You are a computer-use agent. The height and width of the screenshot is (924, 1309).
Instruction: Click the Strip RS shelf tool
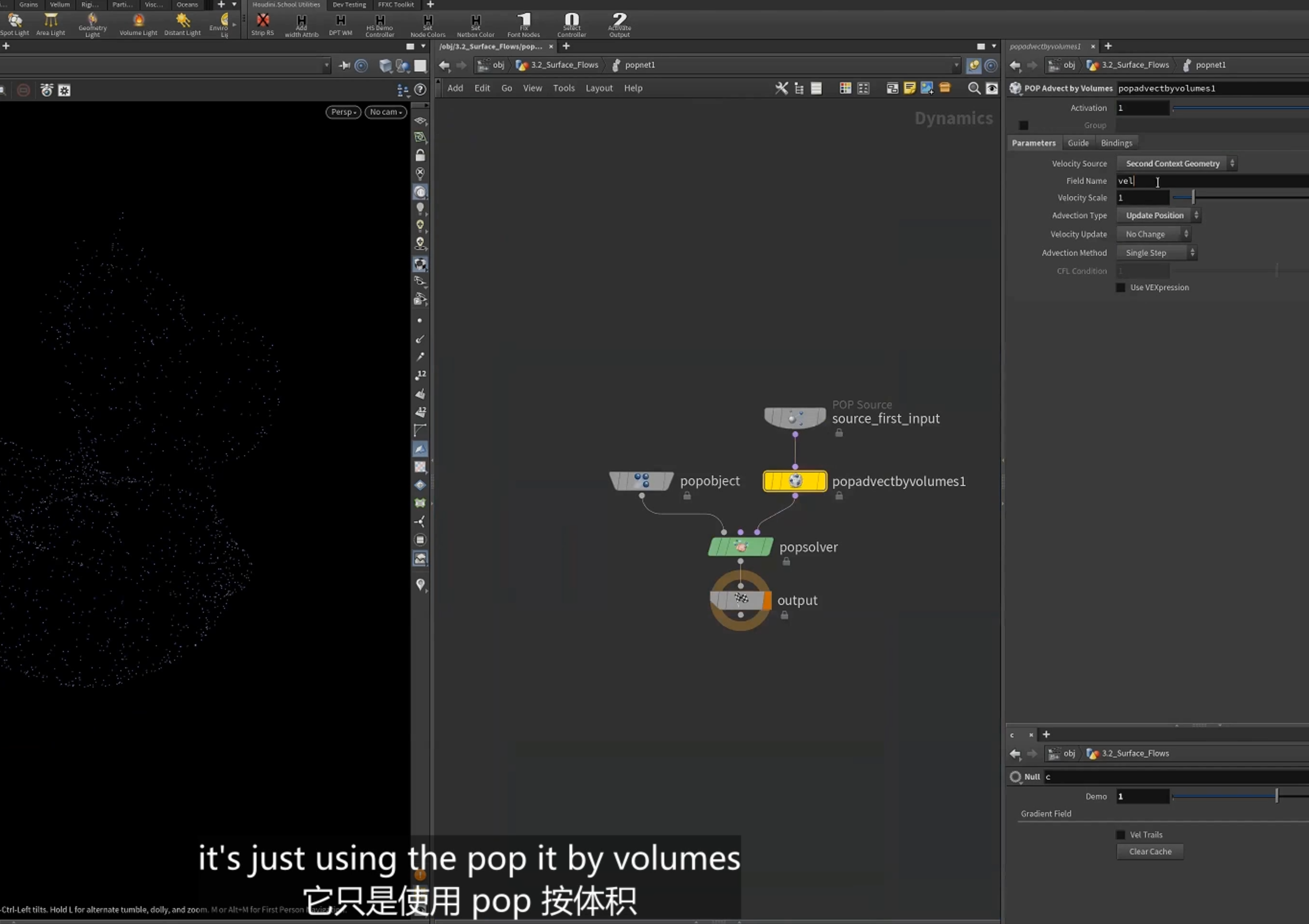(263, 24)
